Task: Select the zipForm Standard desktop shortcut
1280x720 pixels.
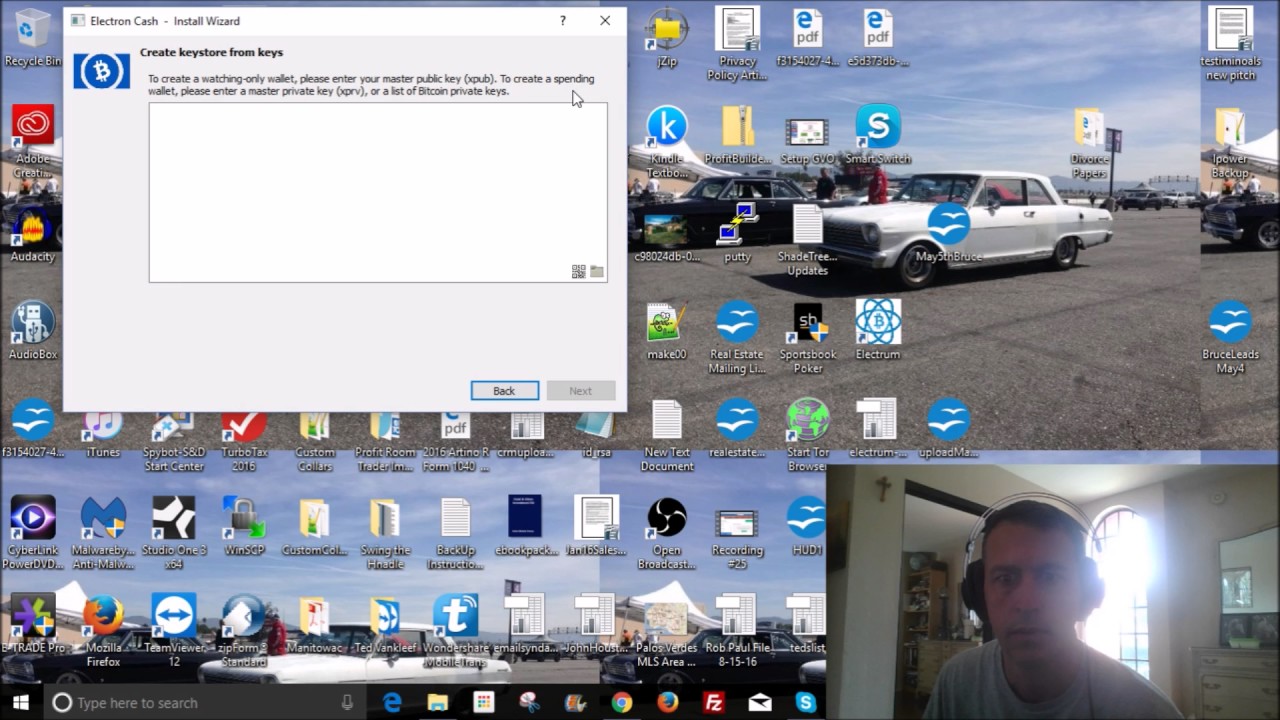Action: coord(244,630)
